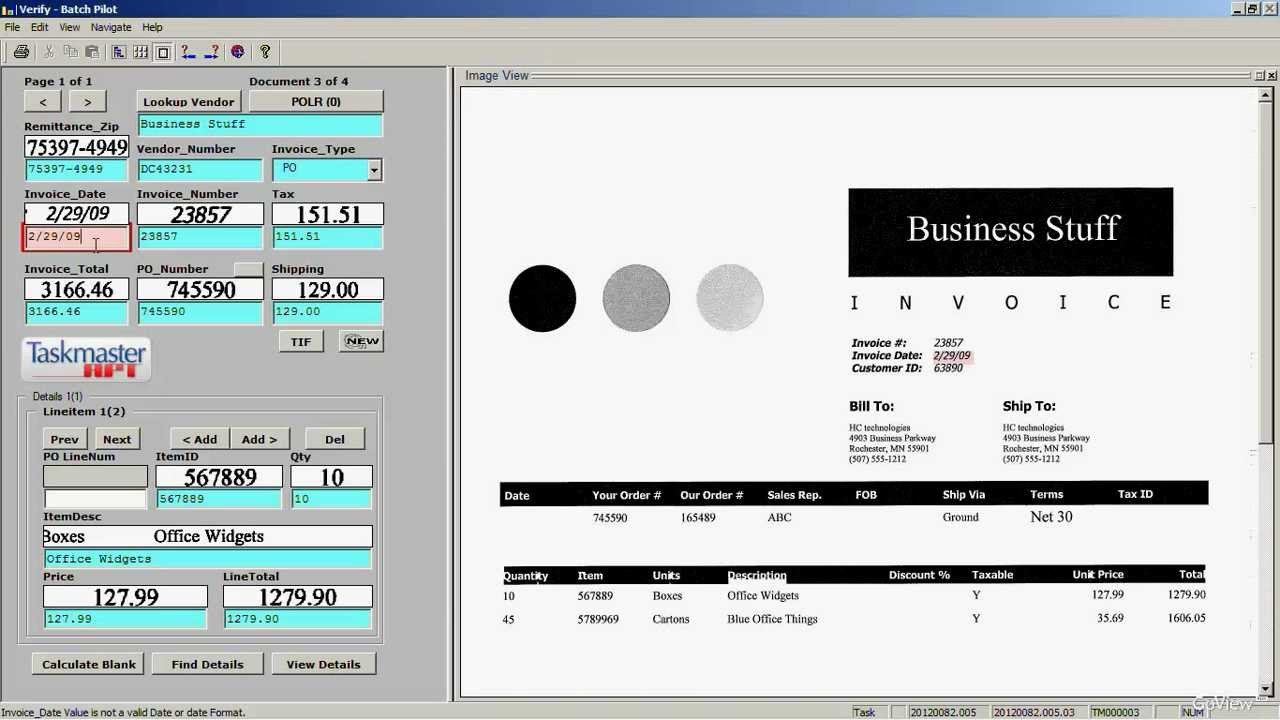Click the Vendor_Number field DC43231
Screen dimensions: 1280x720
point(200,169)
